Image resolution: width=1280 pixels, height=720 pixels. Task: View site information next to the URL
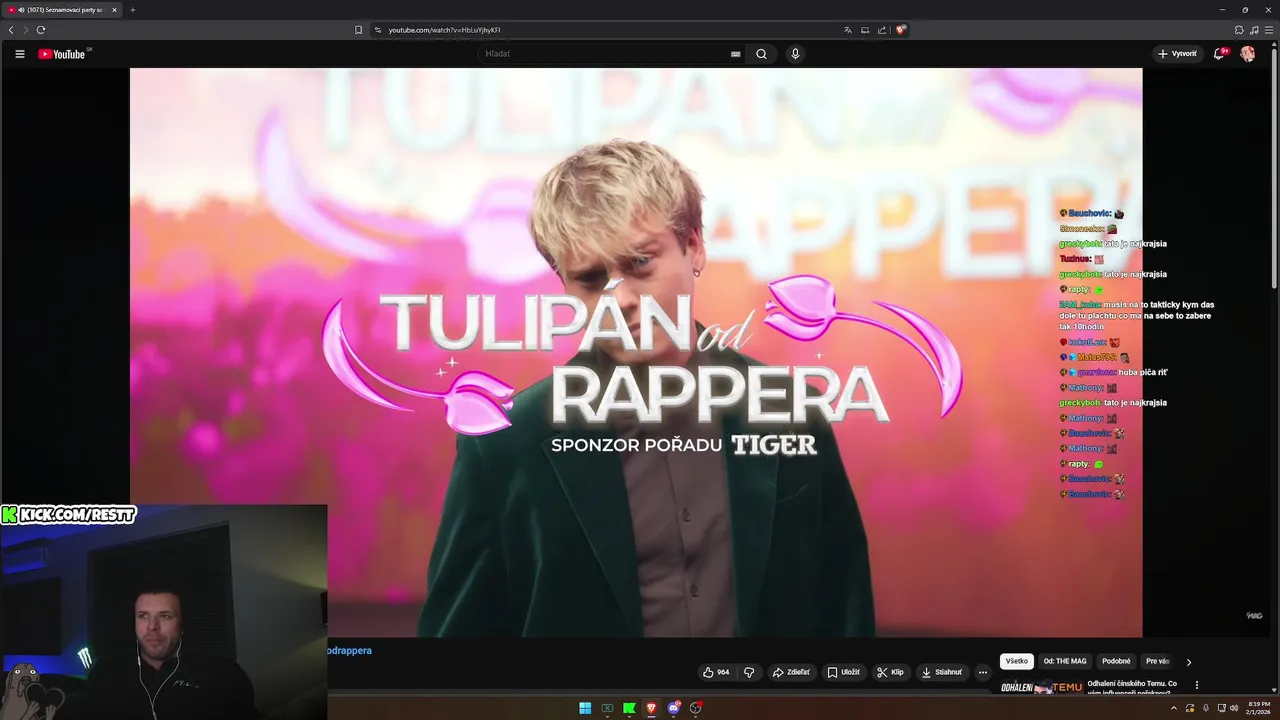(x=378, y=30)
